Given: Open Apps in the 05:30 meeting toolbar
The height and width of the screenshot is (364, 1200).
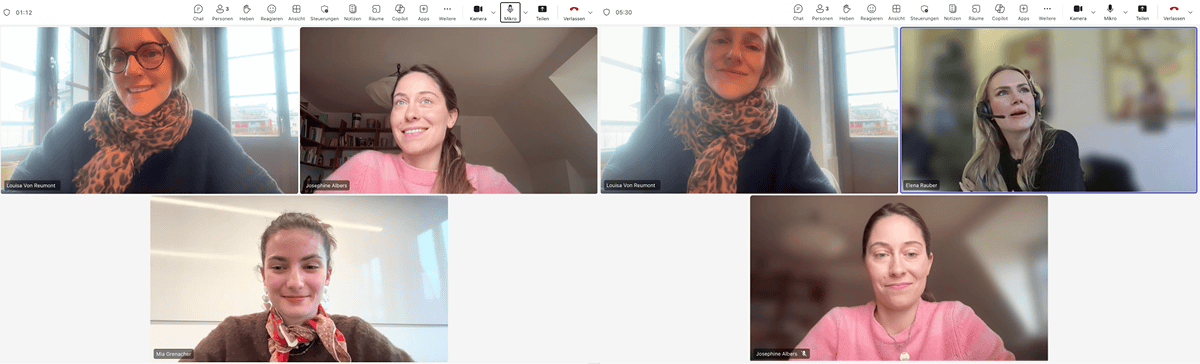Looking at the screenshot, I should point(1023,12).
